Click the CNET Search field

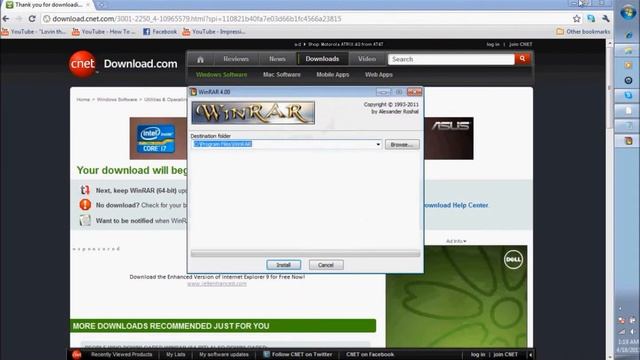(x=451, y=59)
